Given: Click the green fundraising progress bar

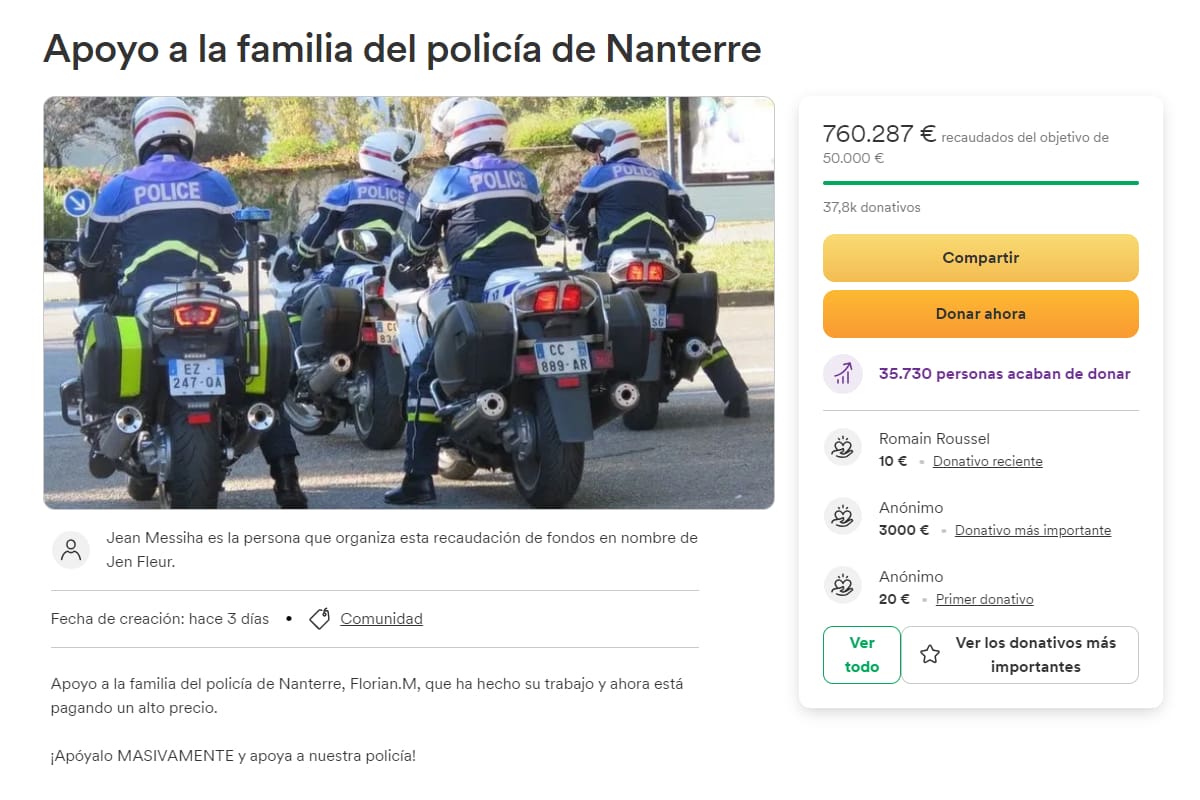Looking at the screenshot, I should pos(980,183).
